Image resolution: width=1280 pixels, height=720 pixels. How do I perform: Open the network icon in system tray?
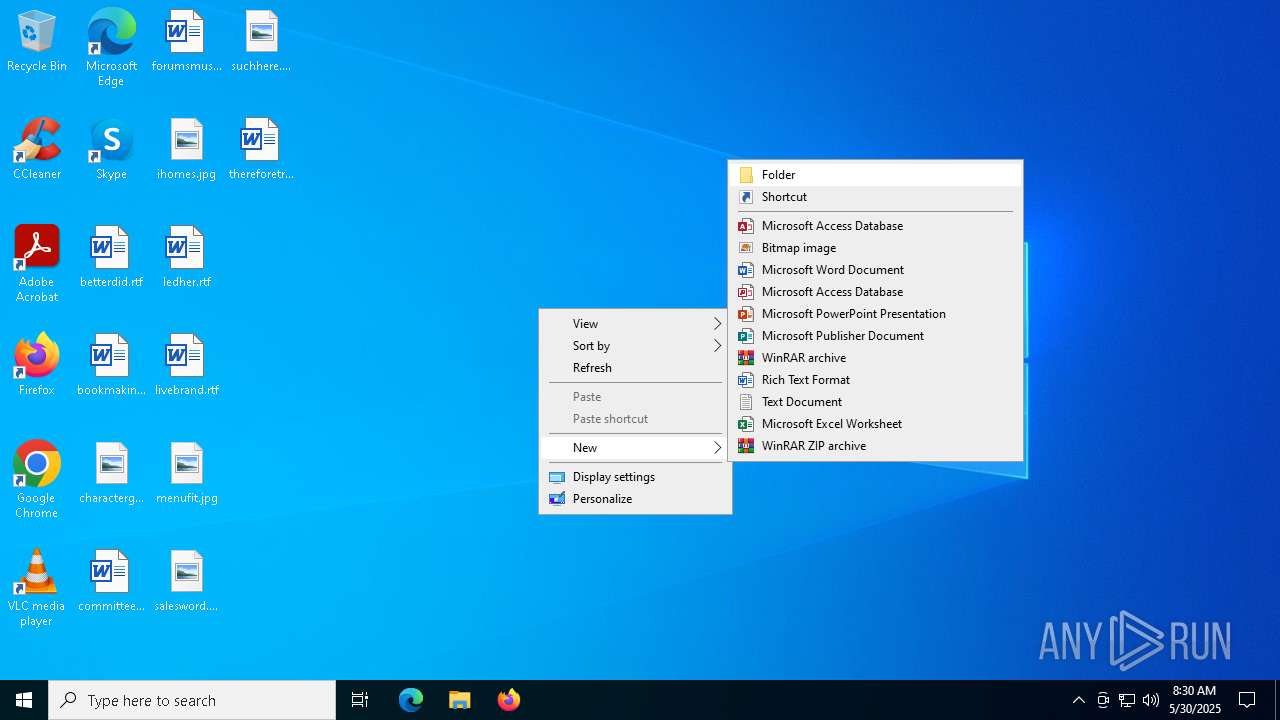click(1127, 700)
